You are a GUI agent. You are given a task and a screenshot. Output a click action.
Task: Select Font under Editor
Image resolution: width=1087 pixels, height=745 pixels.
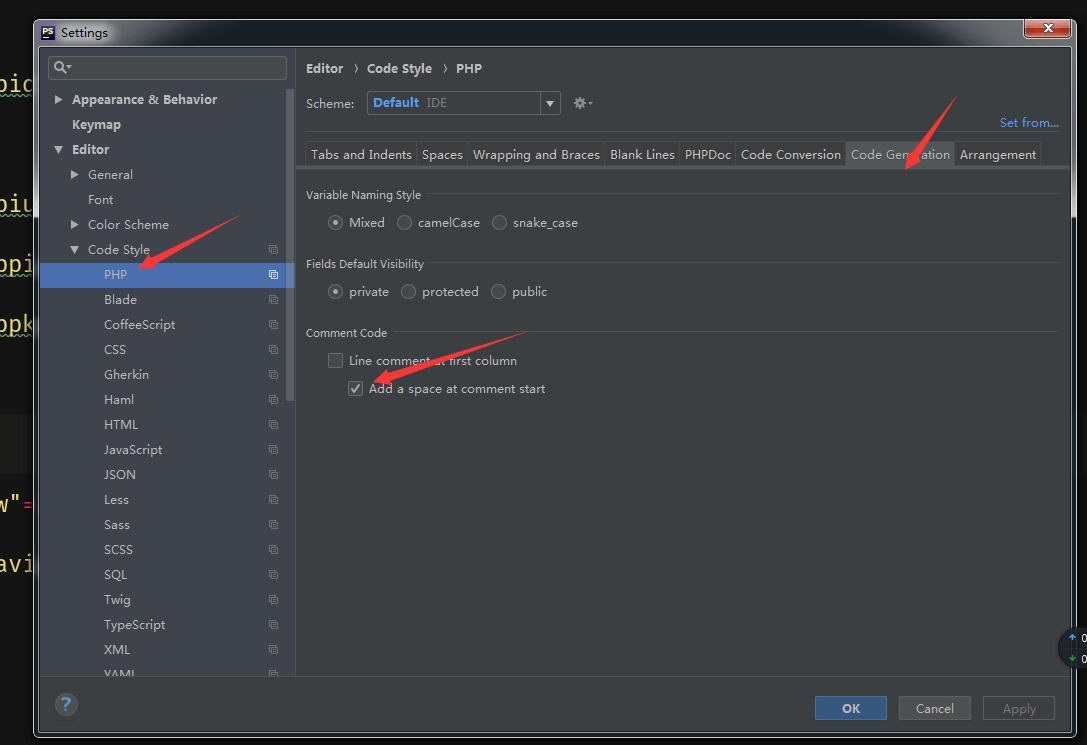click(101, 200)
